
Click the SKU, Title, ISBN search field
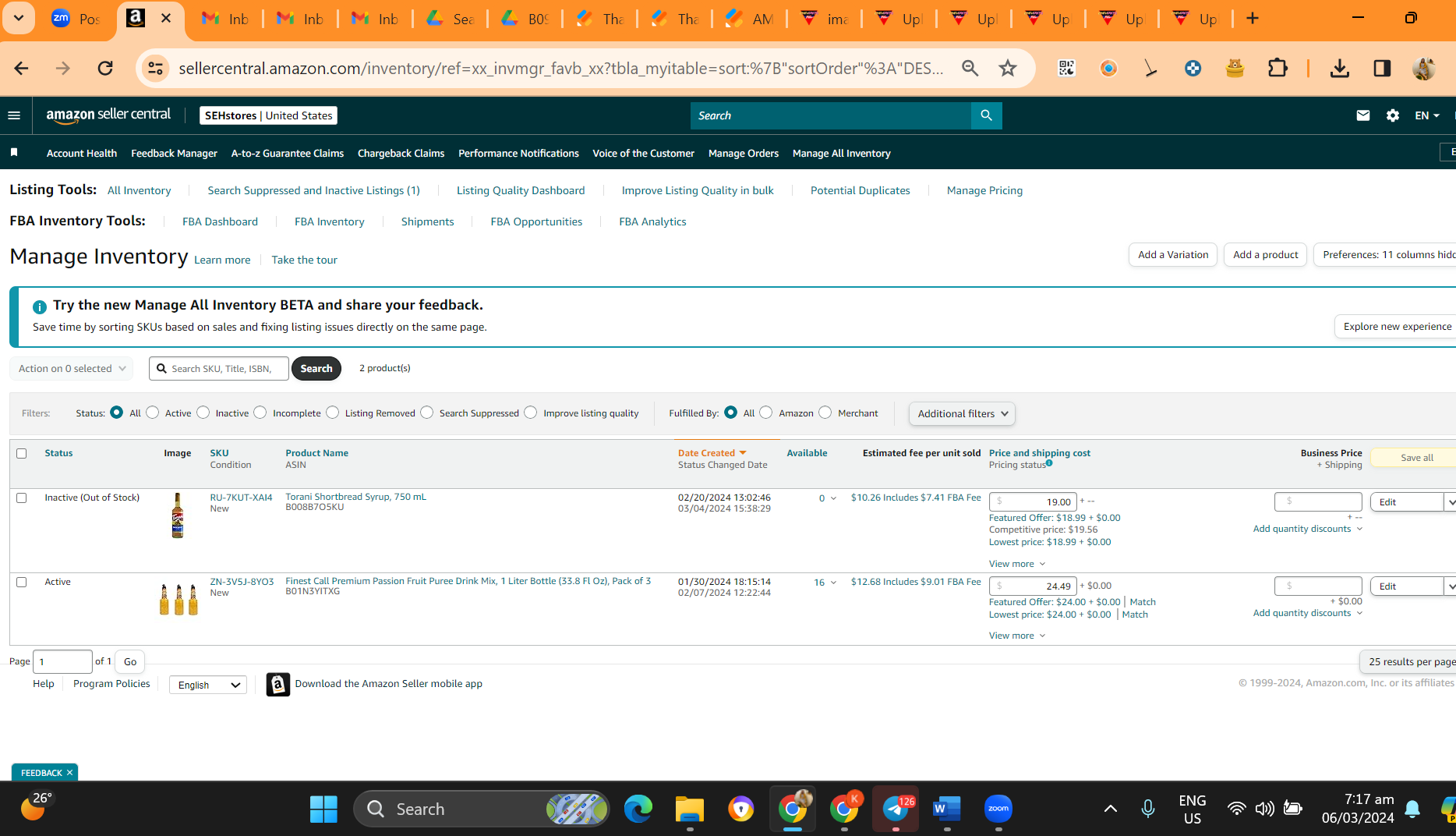click(x=219, y=368)
